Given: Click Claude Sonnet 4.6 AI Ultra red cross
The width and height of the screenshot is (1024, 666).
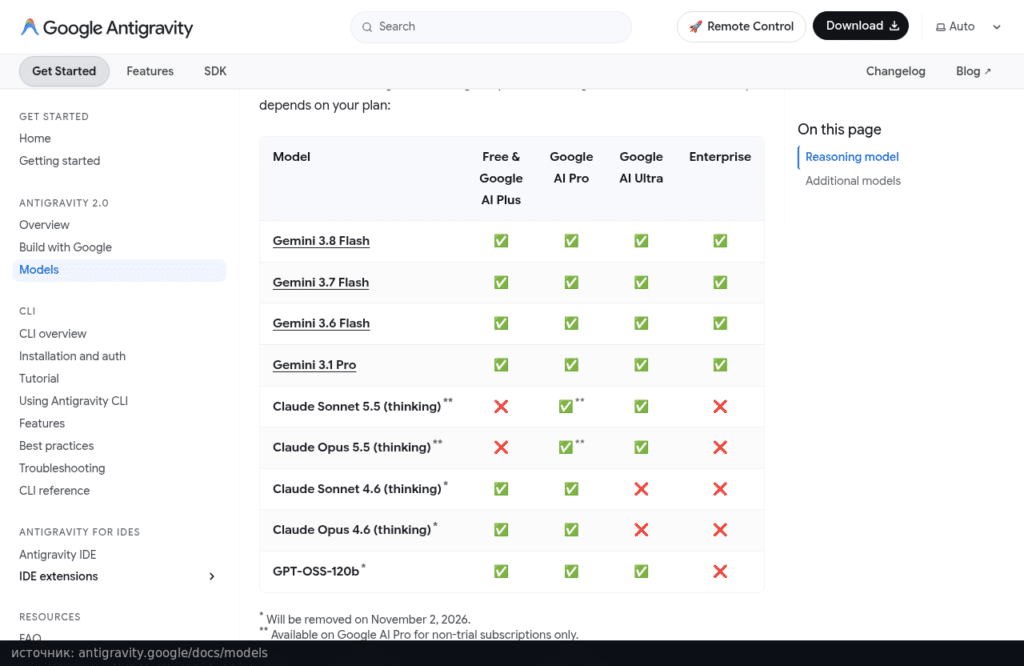Looking at the screenshot, I should click(641, 489).
